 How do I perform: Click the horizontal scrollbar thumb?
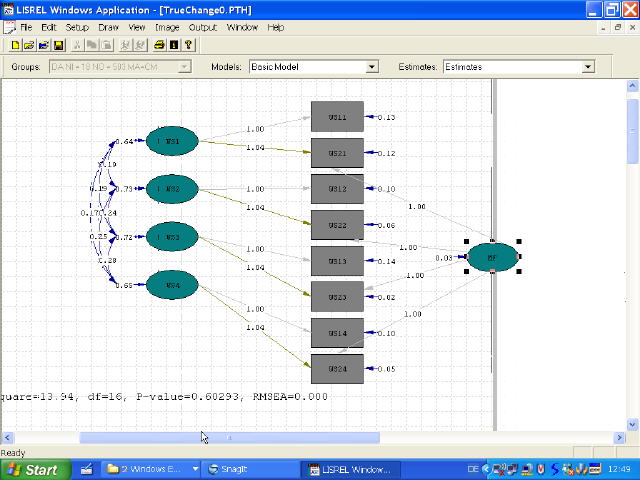[230, 438]
